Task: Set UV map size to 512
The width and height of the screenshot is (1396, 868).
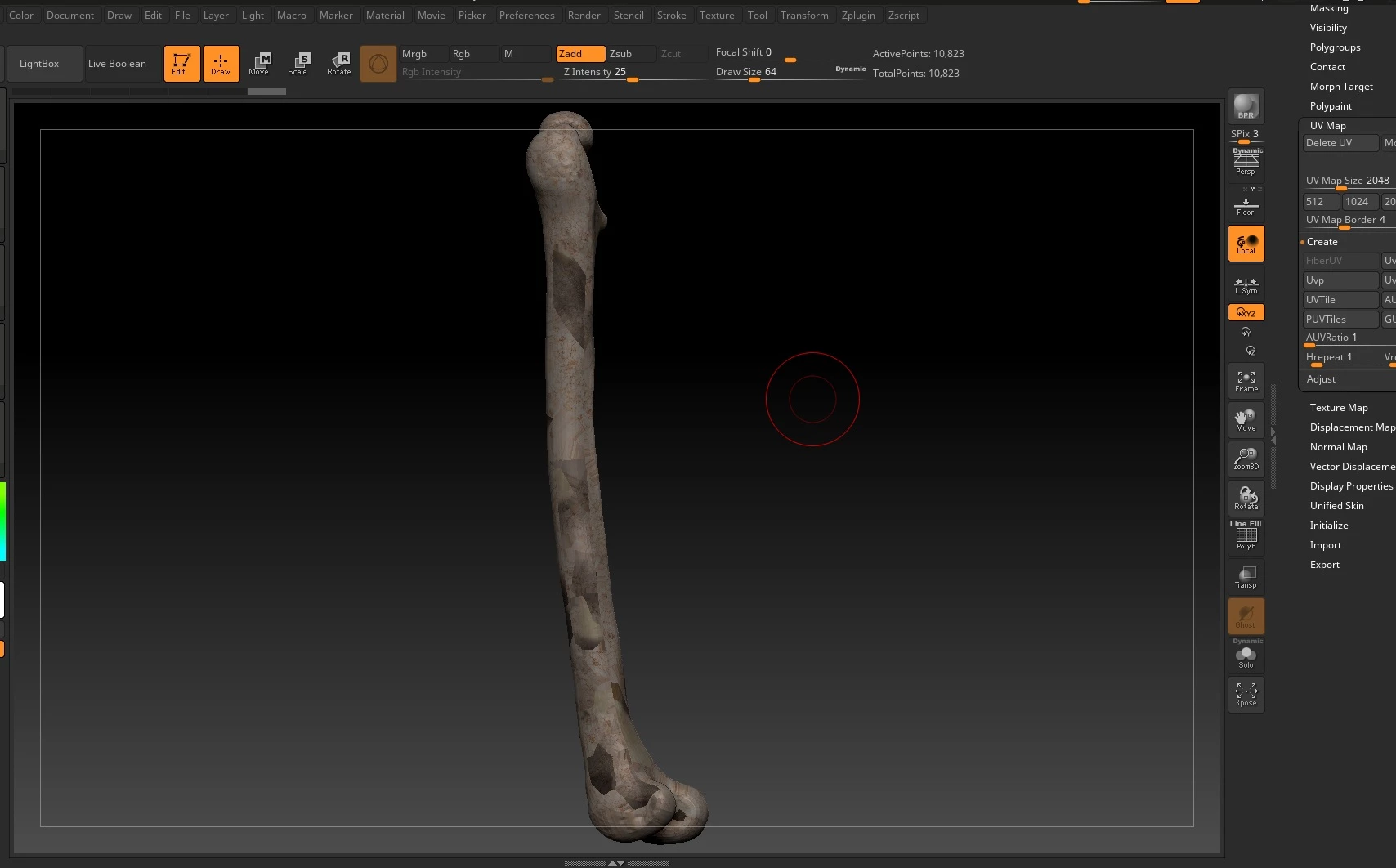Action: pos(1321,202)
